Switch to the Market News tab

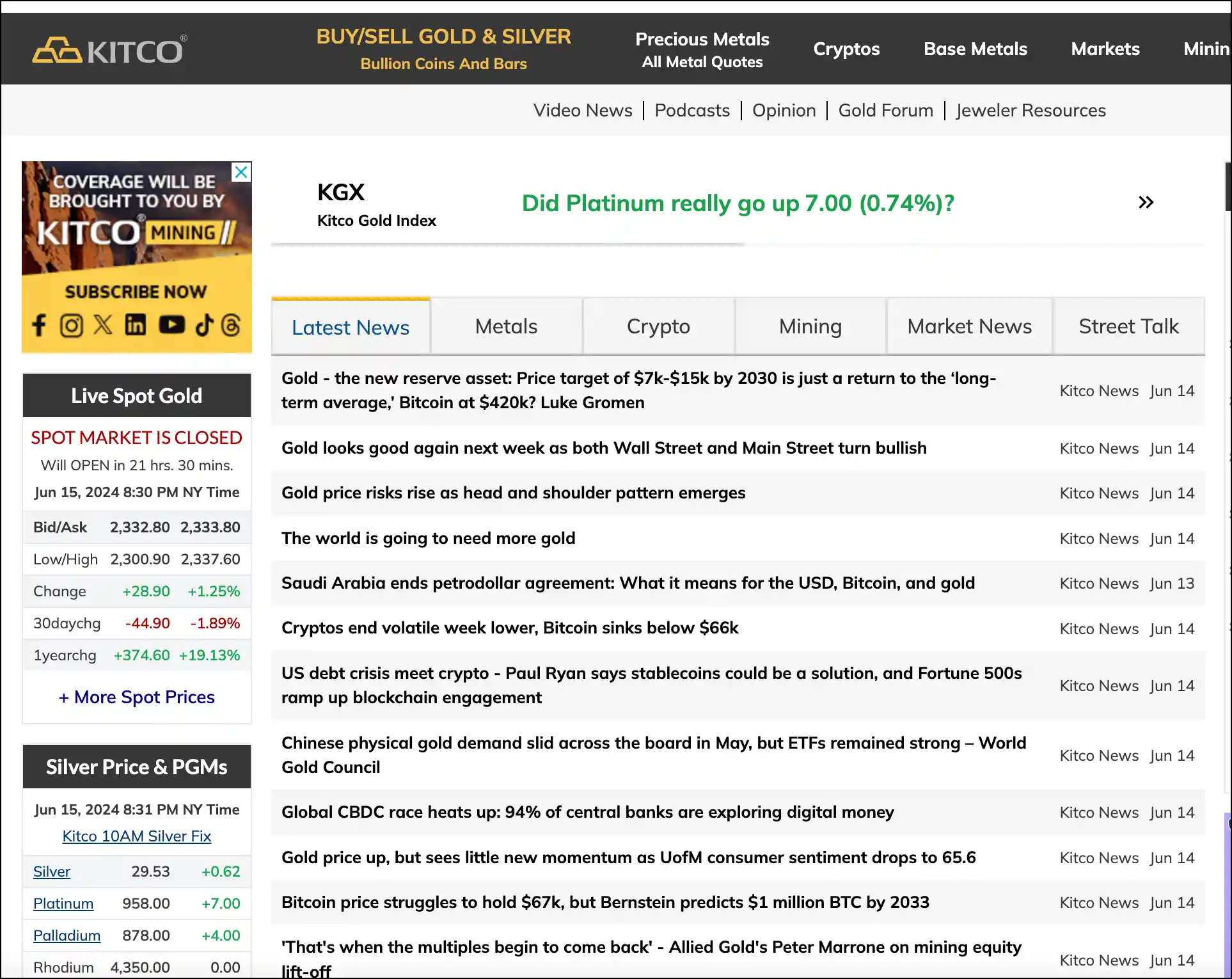pyautogui.click(x=969, y=326)
